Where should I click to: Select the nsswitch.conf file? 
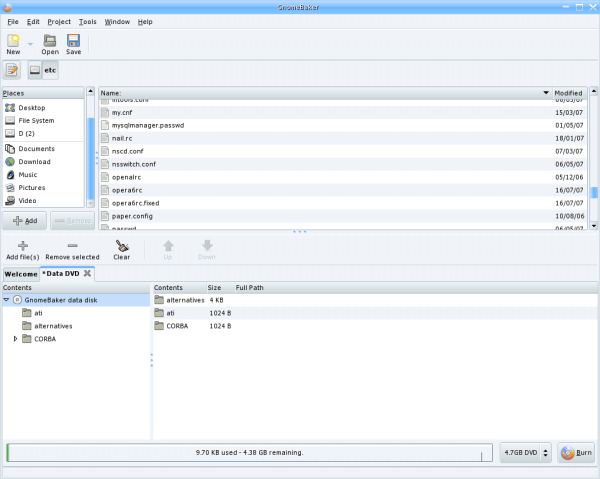(x=342, y=165)
